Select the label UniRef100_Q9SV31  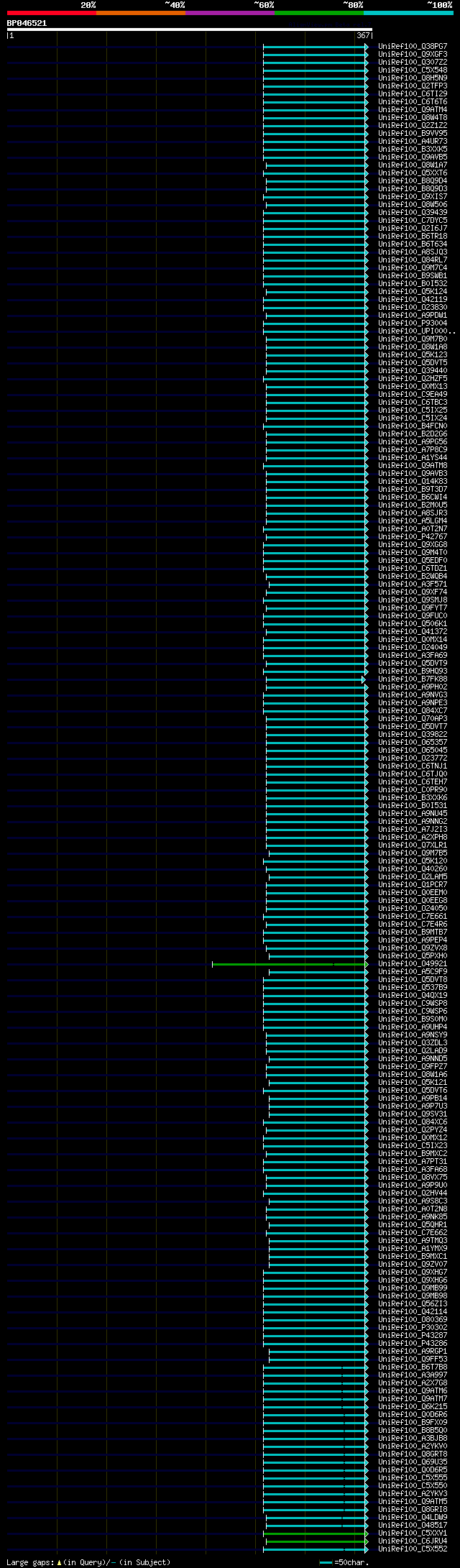click(x=413, y=1114)
